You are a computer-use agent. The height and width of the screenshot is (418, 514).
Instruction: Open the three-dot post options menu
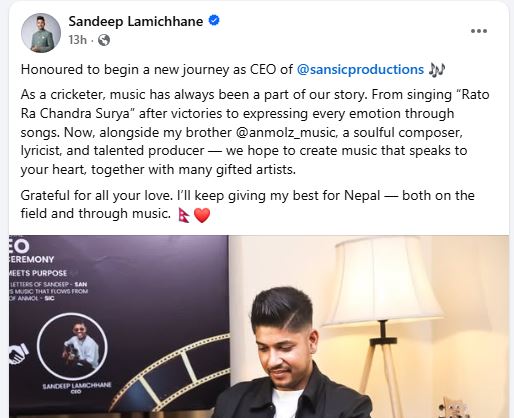[479, 31]
